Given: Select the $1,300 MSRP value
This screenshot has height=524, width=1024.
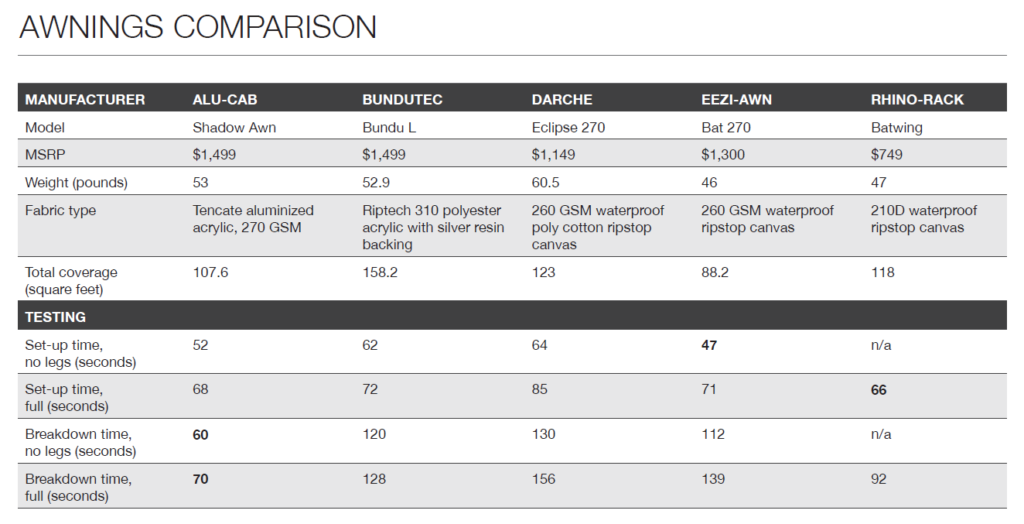Looking at the screenshot, I should (723, 155).
